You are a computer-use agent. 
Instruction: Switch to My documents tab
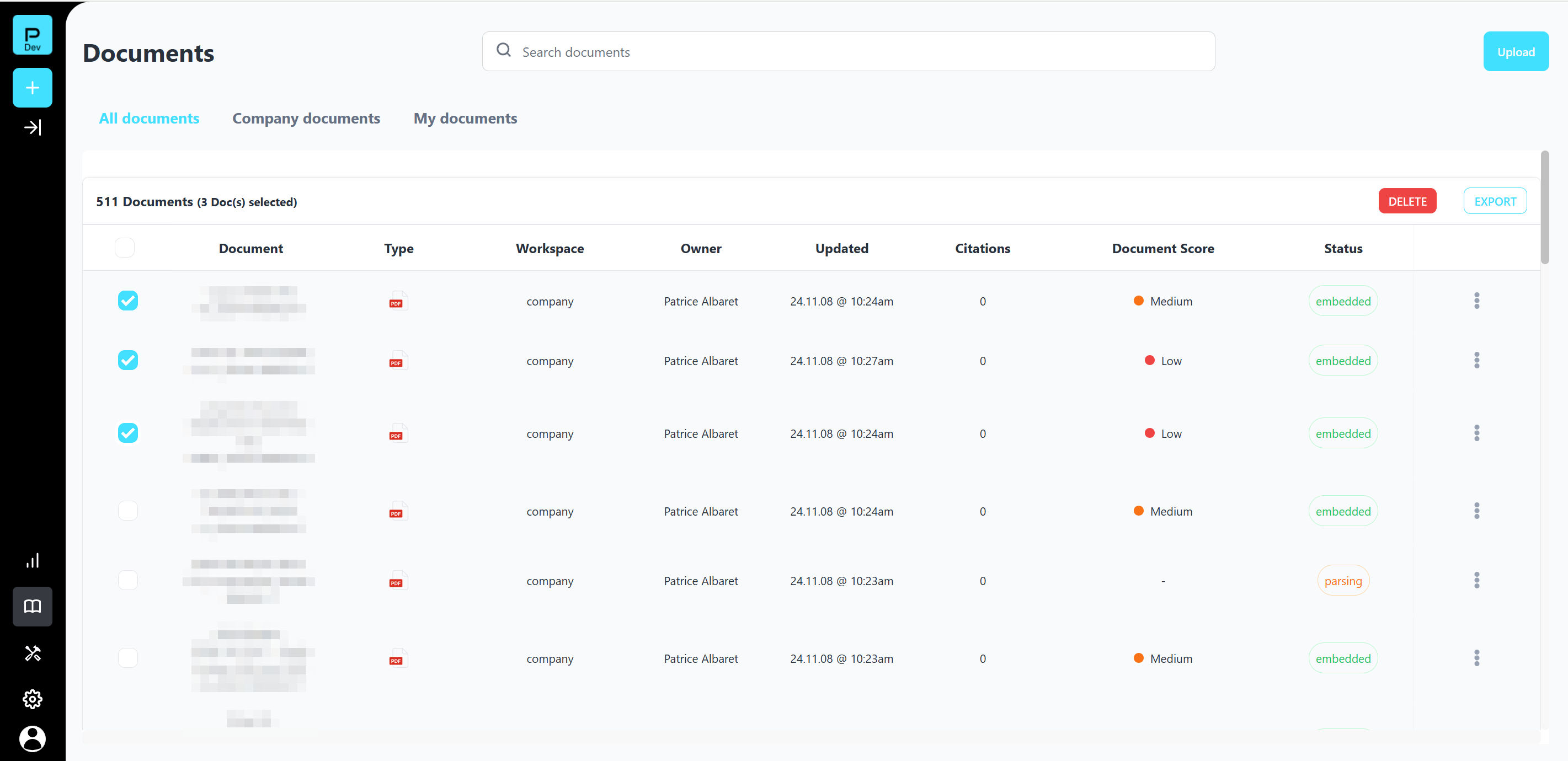coord(465,119)
